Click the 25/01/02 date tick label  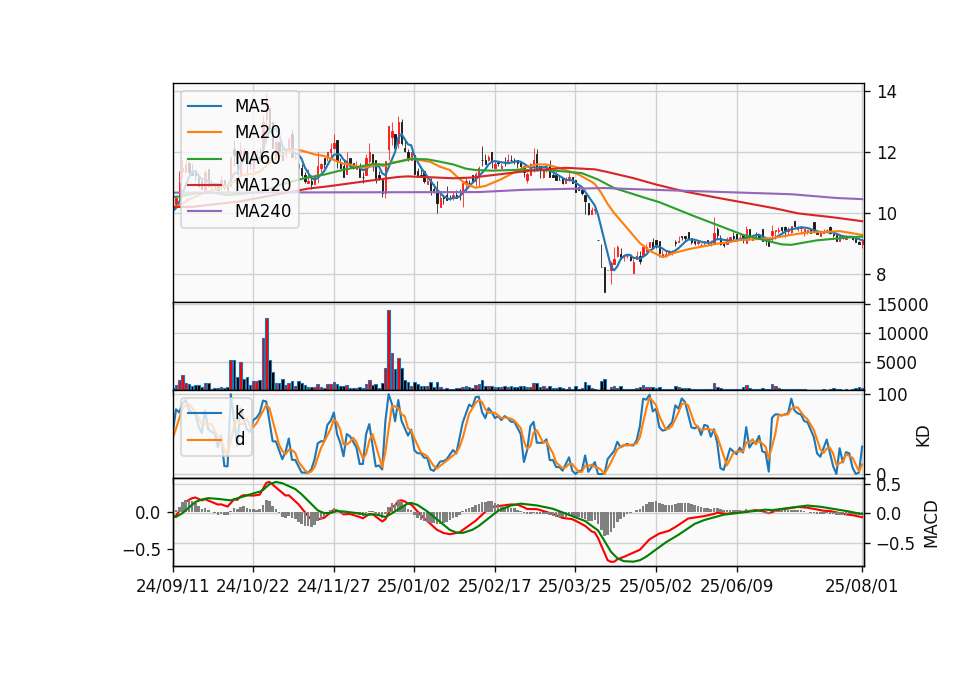coord(414,586)
